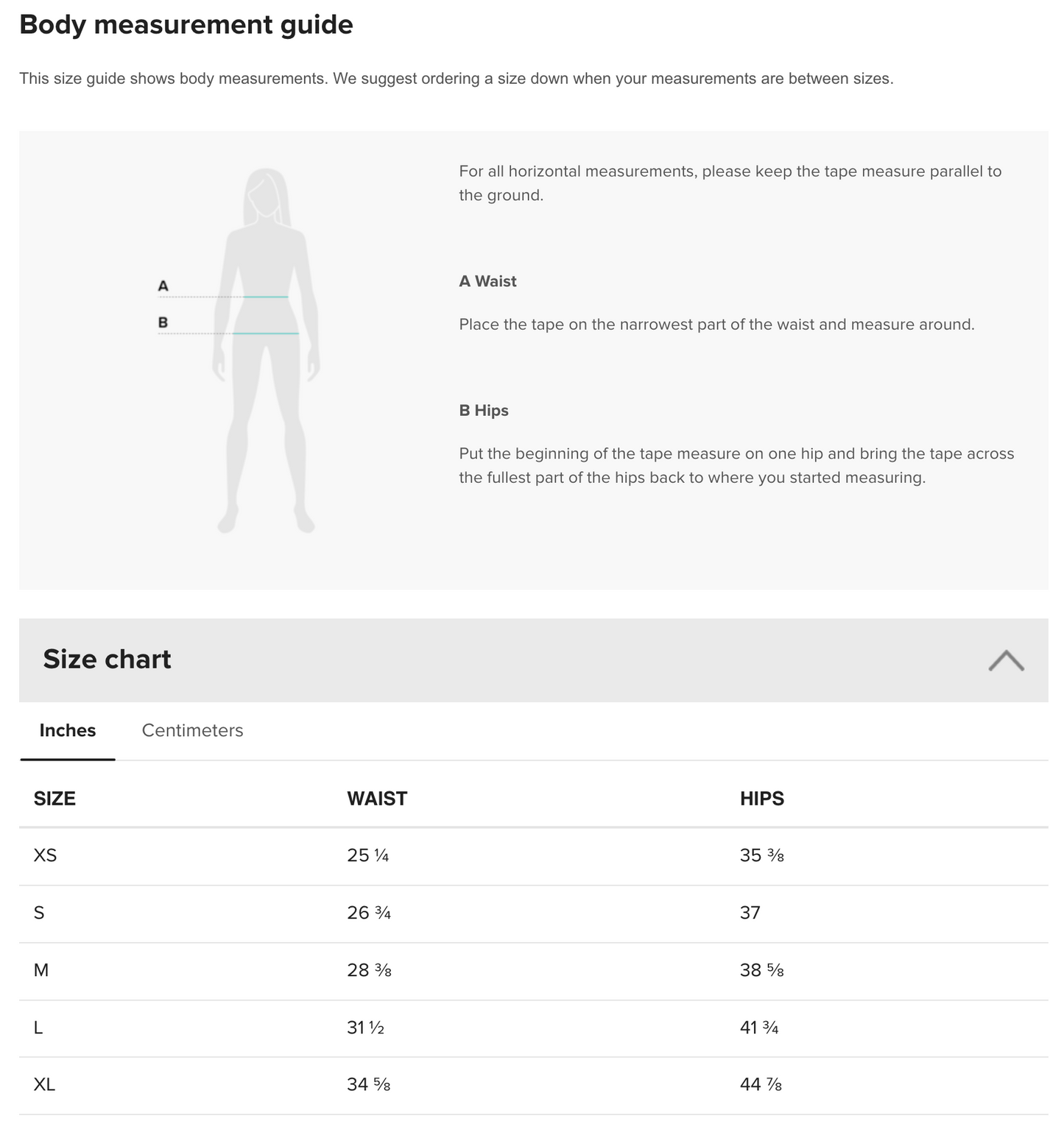Click the M size label
The width and height of the screenshot is (1064, 1127).
(40, 970)
